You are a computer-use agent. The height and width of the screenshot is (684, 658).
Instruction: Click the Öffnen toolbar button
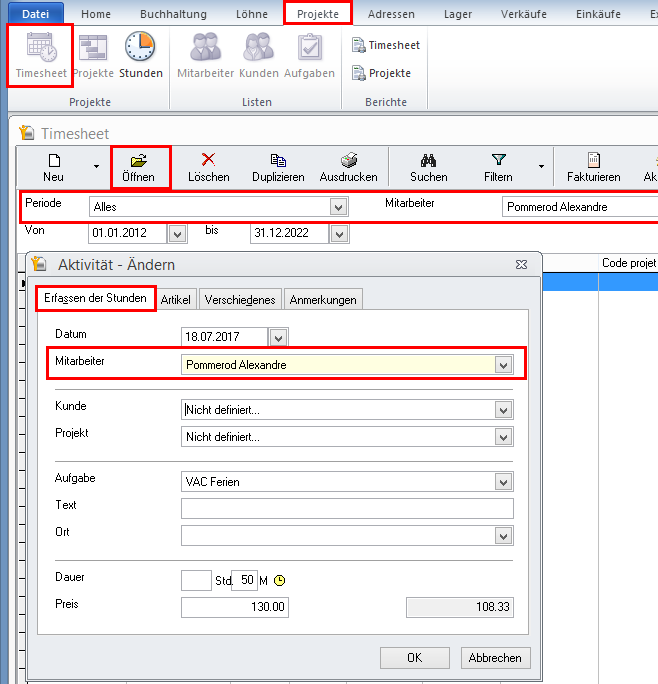[x=139, y=168]
